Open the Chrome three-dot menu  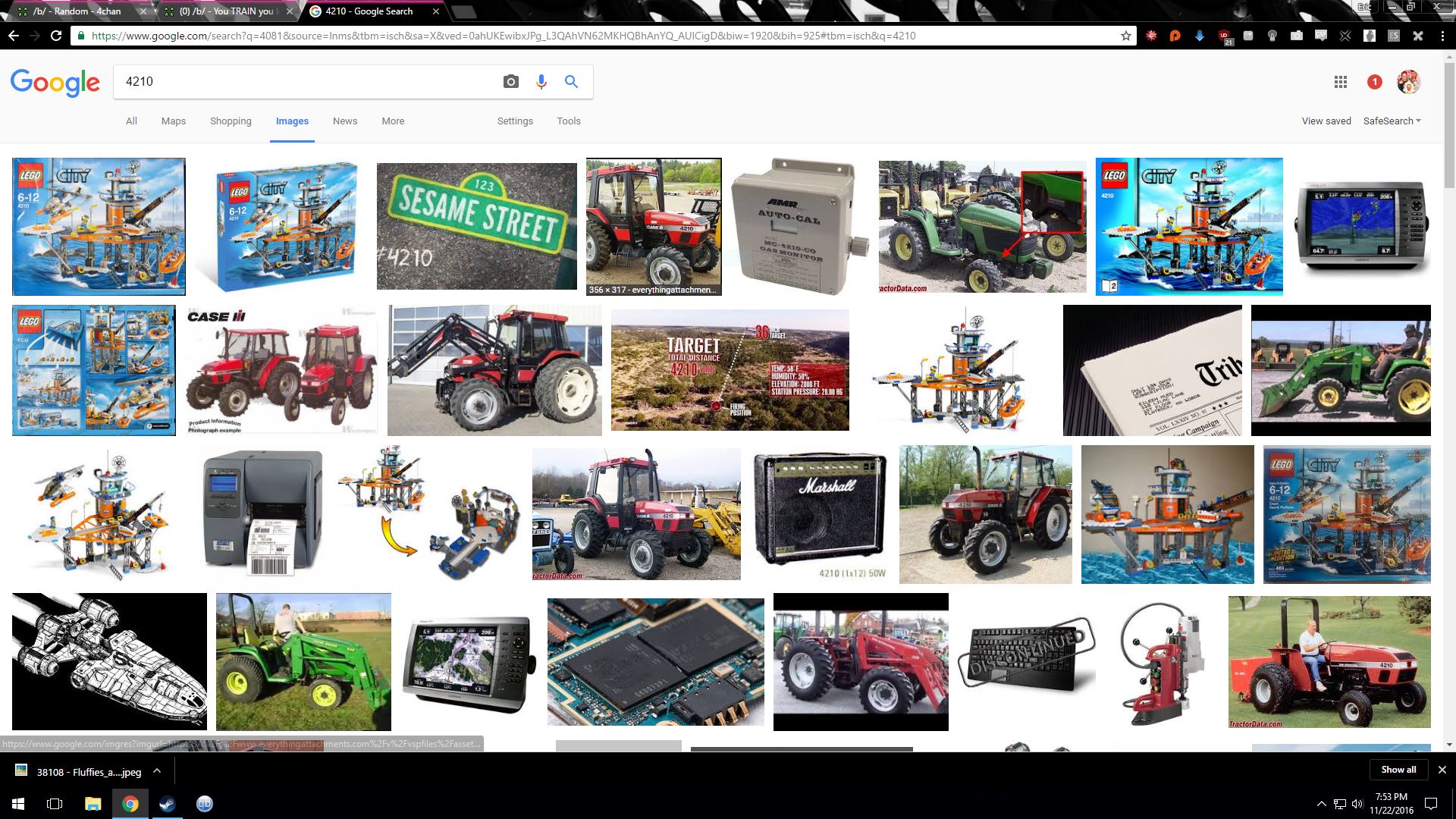pyautogui.click(x=1441, y=36)
